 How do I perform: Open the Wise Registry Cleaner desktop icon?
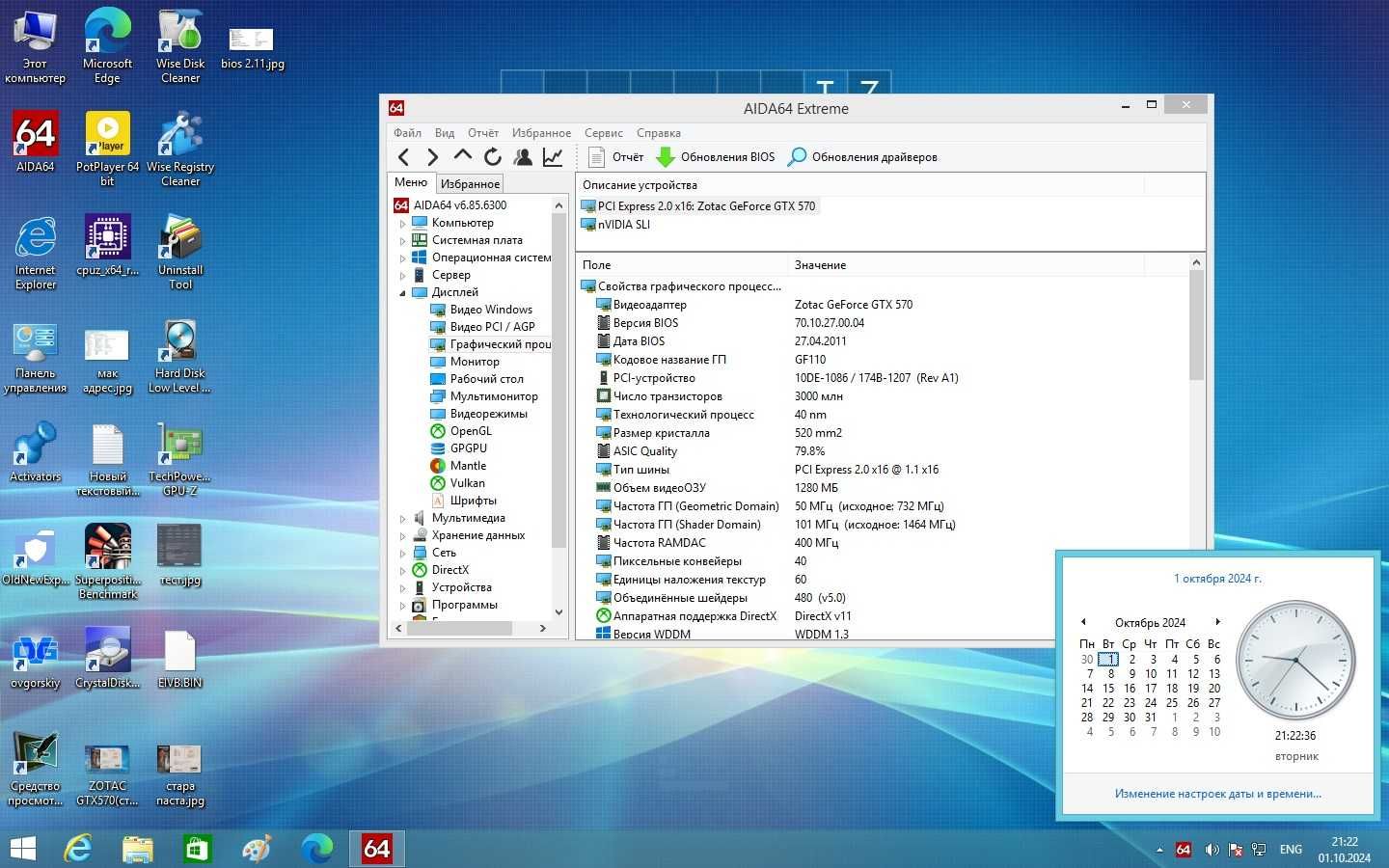pyautogui.click(x=180, y=148)
